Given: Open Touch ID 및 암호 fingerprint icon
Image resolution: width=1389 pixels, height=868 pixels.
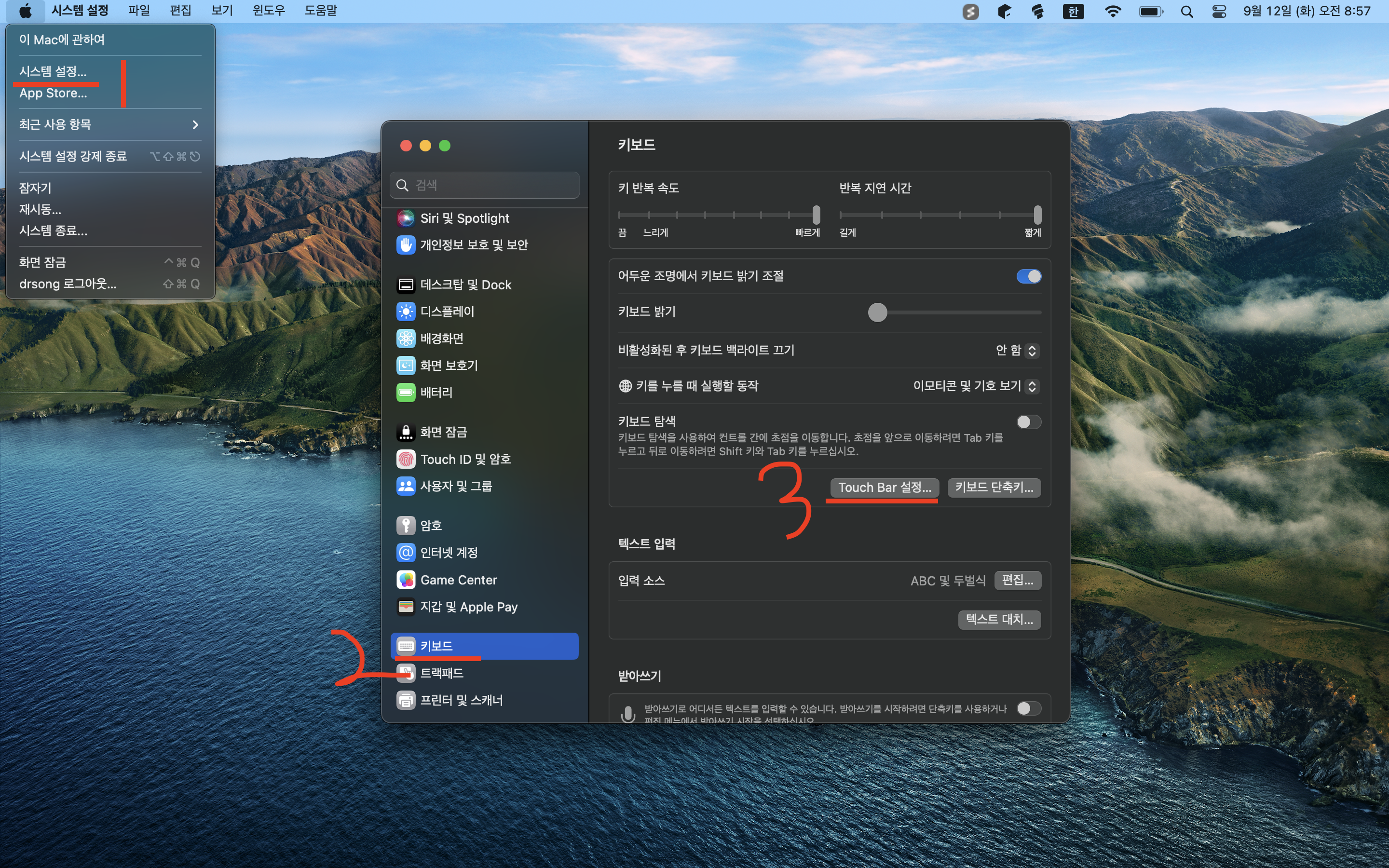Looking at the screenshot, I should pos(406,459).
